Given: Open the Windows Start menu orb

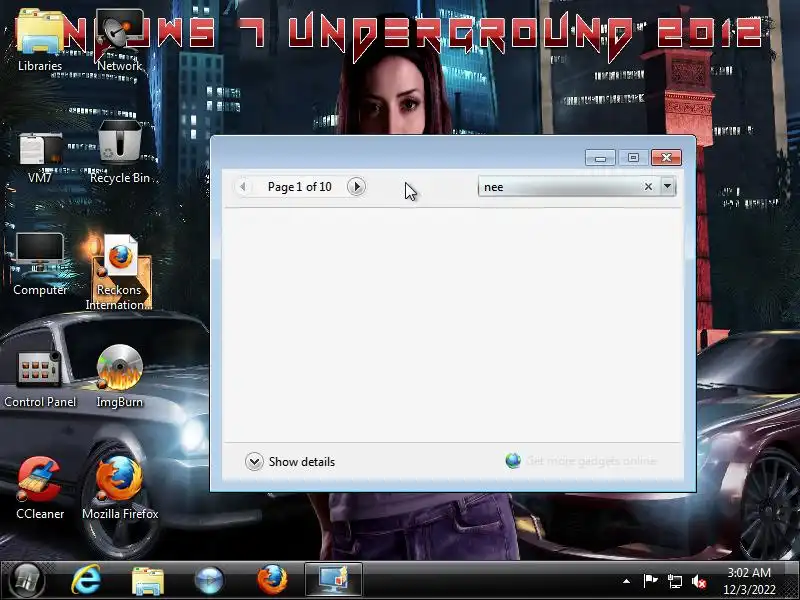Looking at the screenshot, I should [x=27, y=581].
